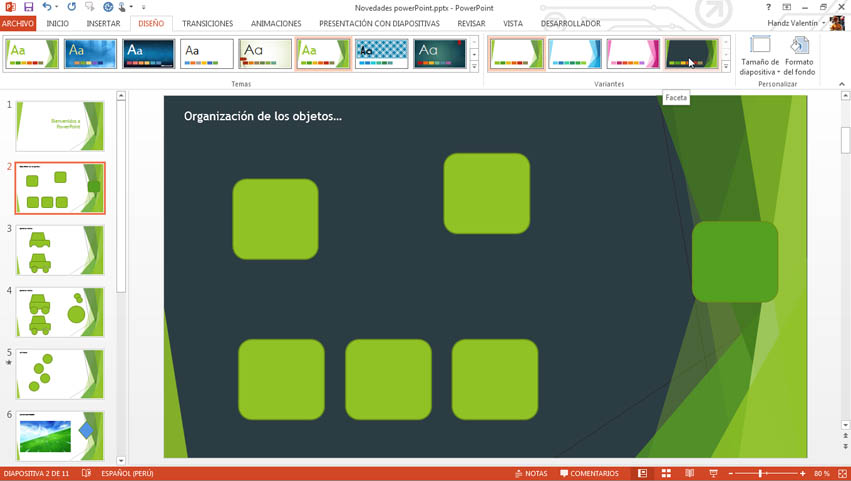Toggle the COMENTARIOS pane
This screenshot has width=851, height=481.
589,473
